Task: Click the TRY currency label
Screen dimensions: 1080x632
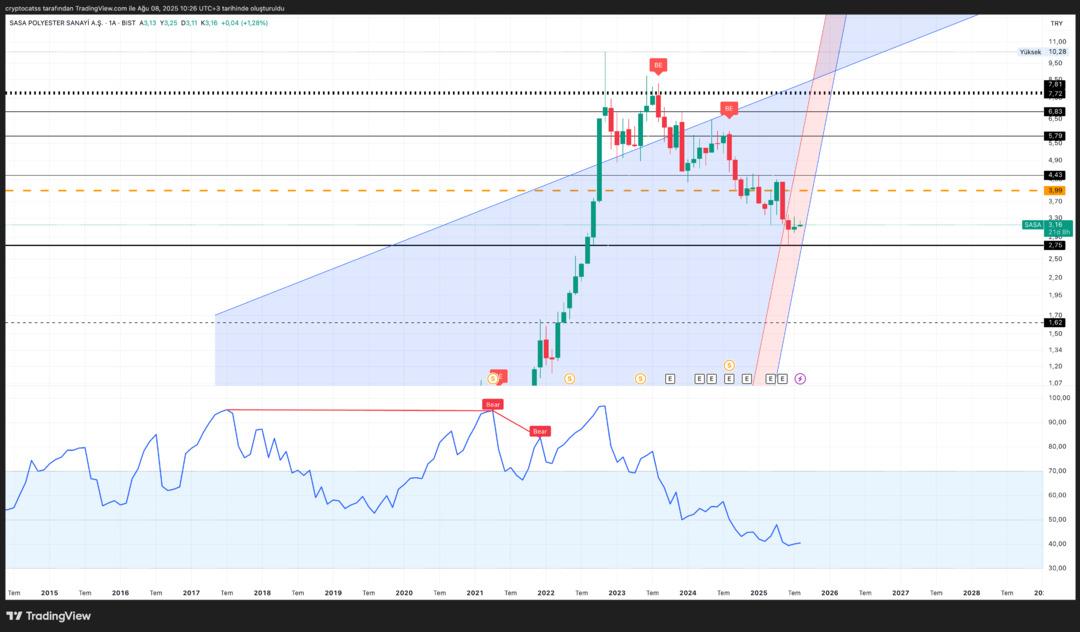Action: click(1057, 23)
